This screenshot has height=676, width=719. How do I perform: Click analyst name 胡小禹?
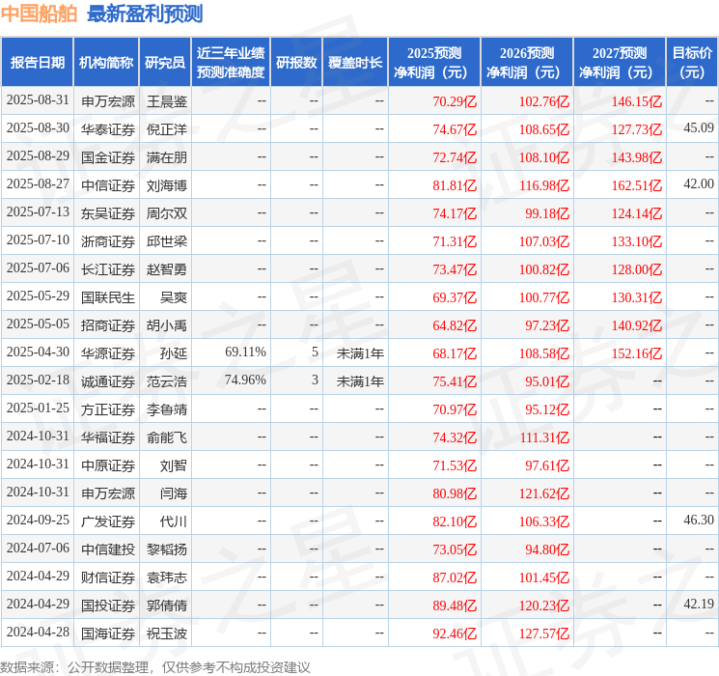pos(166,326)
